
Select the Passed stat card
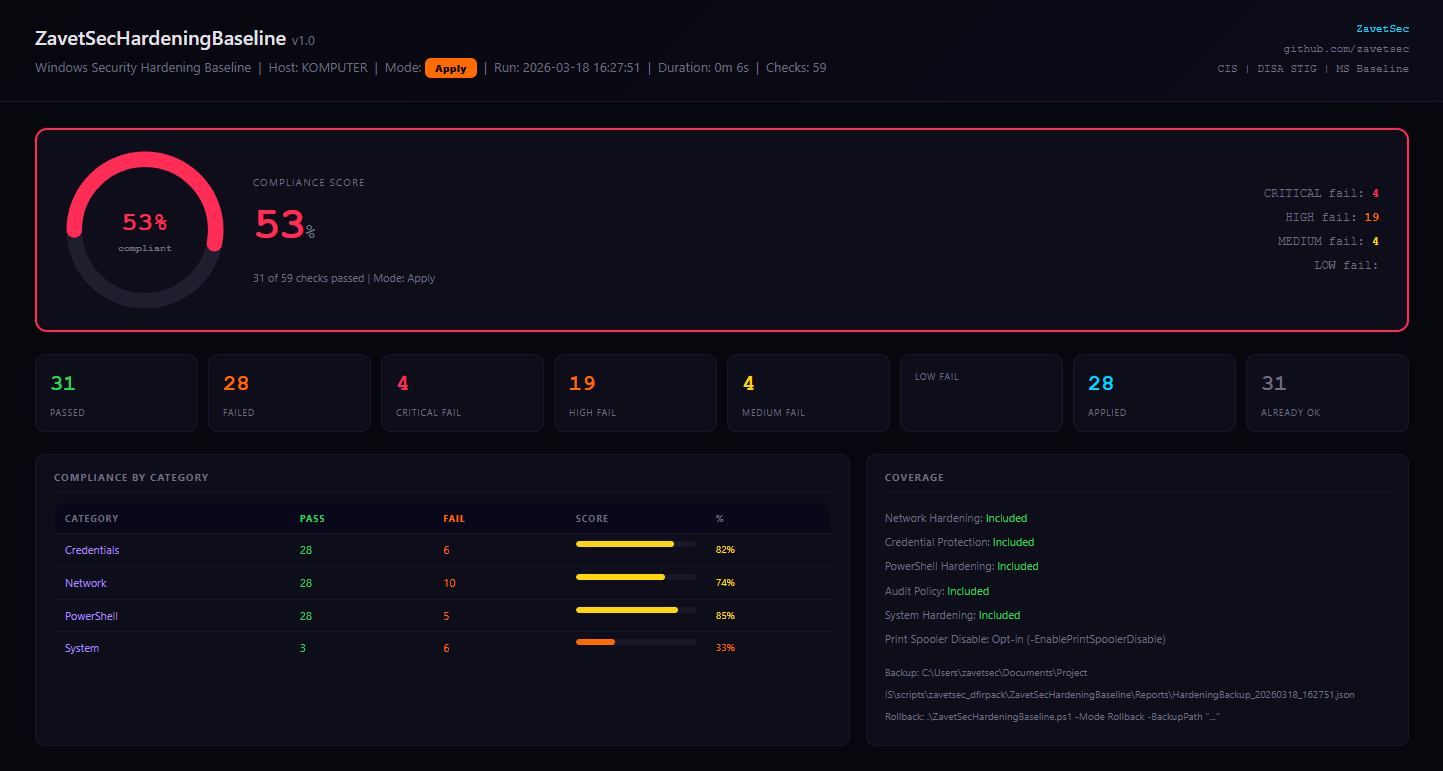point(116,393)
